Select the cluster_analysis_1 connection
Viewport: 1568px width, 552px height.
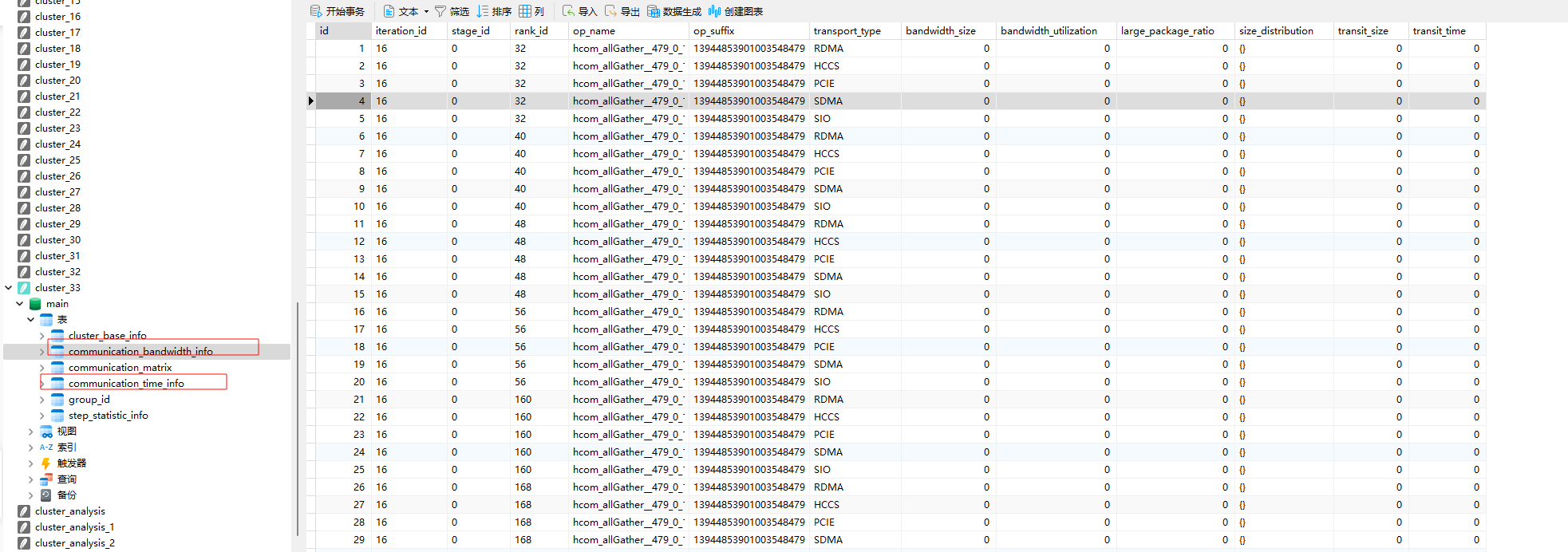[74, 527]
